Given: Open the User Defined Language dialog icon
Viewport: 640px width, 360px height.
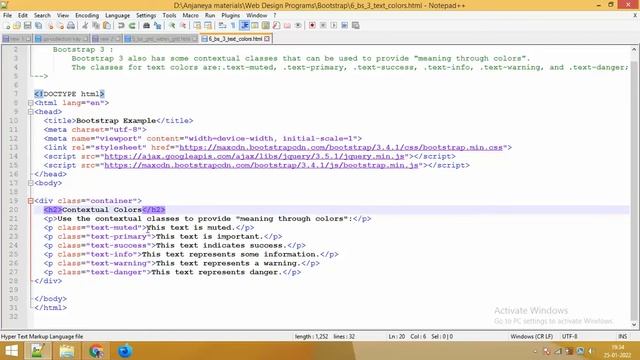Looking at the screenshot, I should coord(255,26).
